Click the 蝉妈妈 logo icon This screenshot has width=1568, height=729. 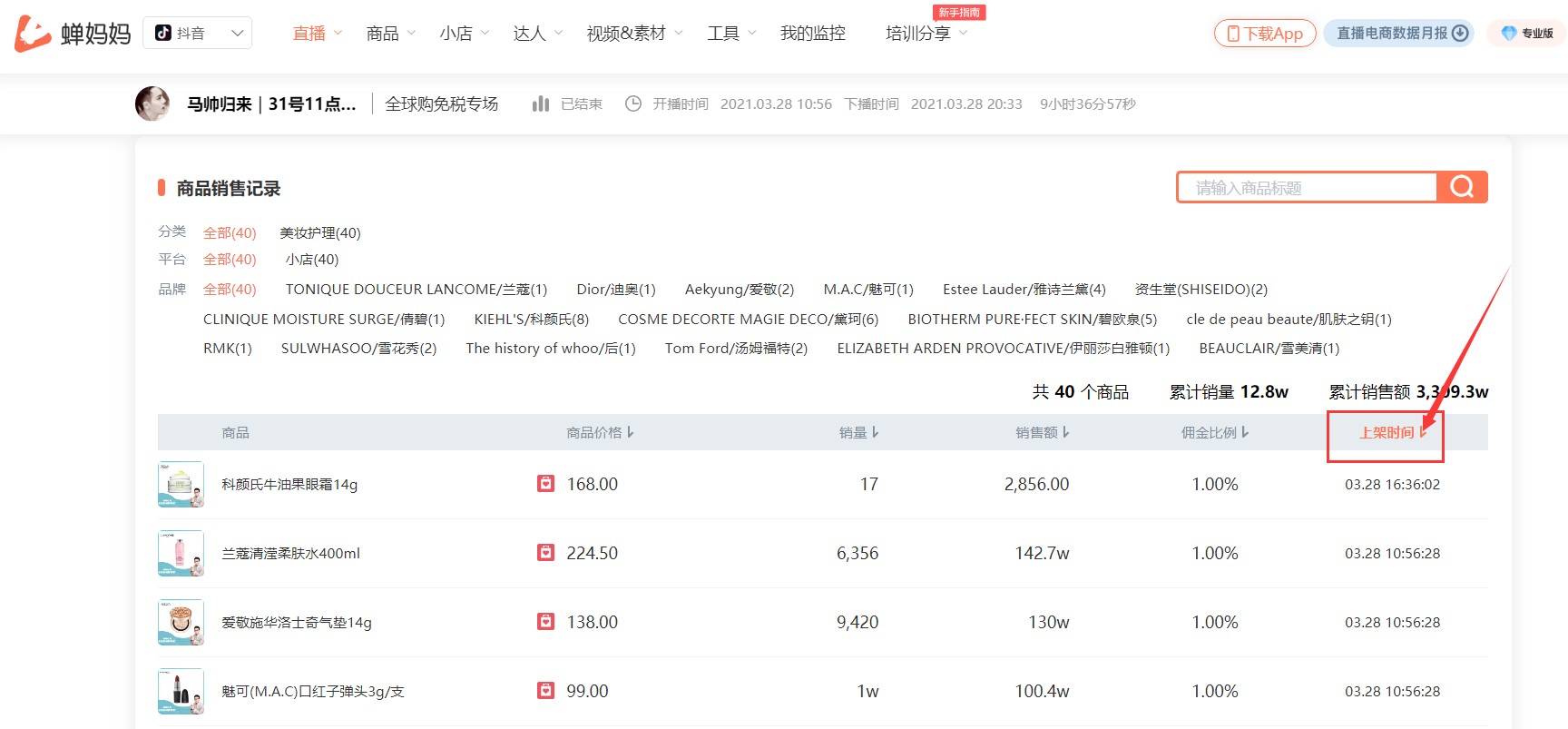34,34
